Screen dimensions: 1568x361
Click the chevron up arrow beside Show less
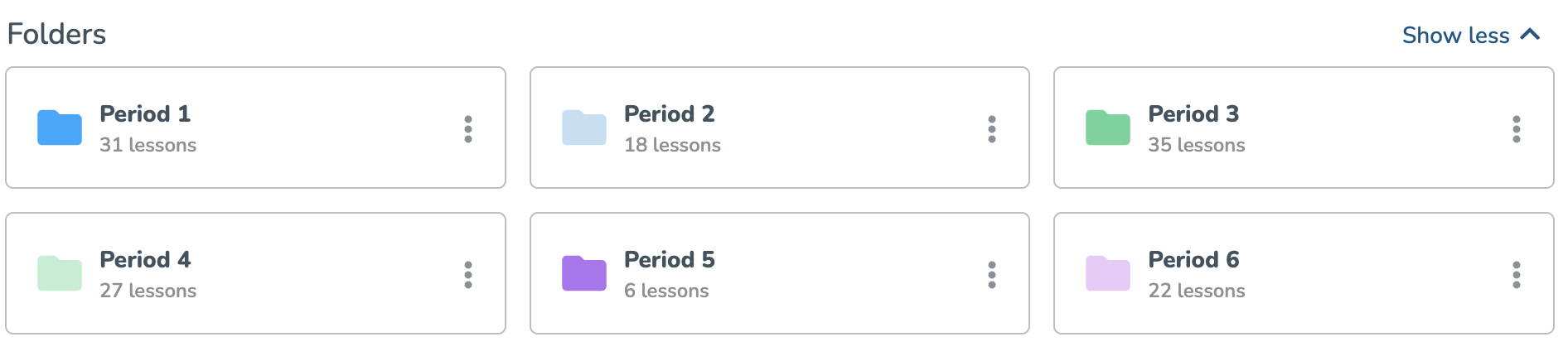(x=1530, y=35)
